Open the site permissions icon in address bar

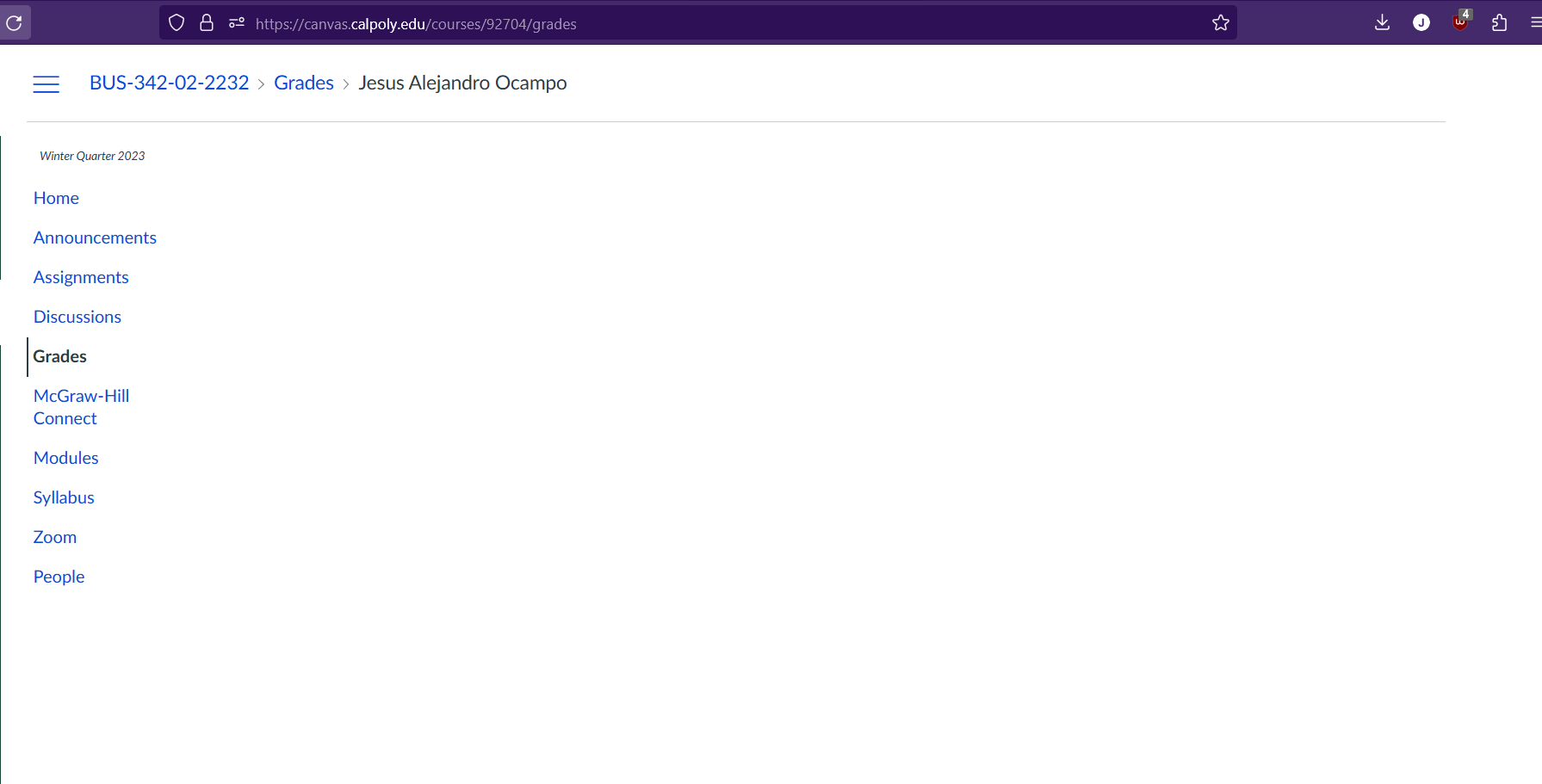coord(236,22)
